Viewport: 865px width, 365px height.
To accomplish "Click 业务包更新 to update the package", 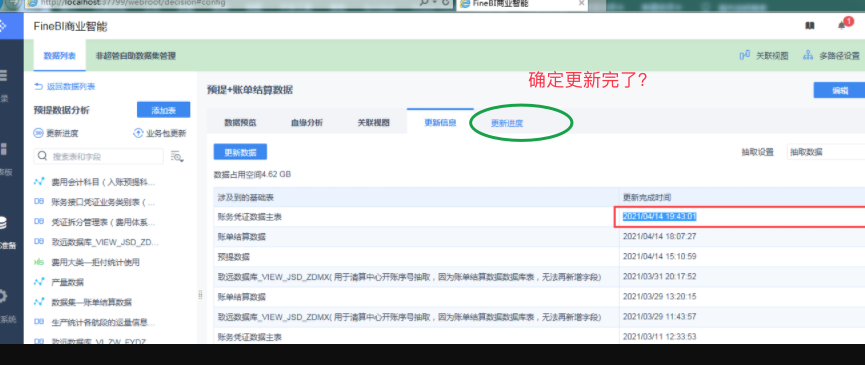I will point(160,133).
